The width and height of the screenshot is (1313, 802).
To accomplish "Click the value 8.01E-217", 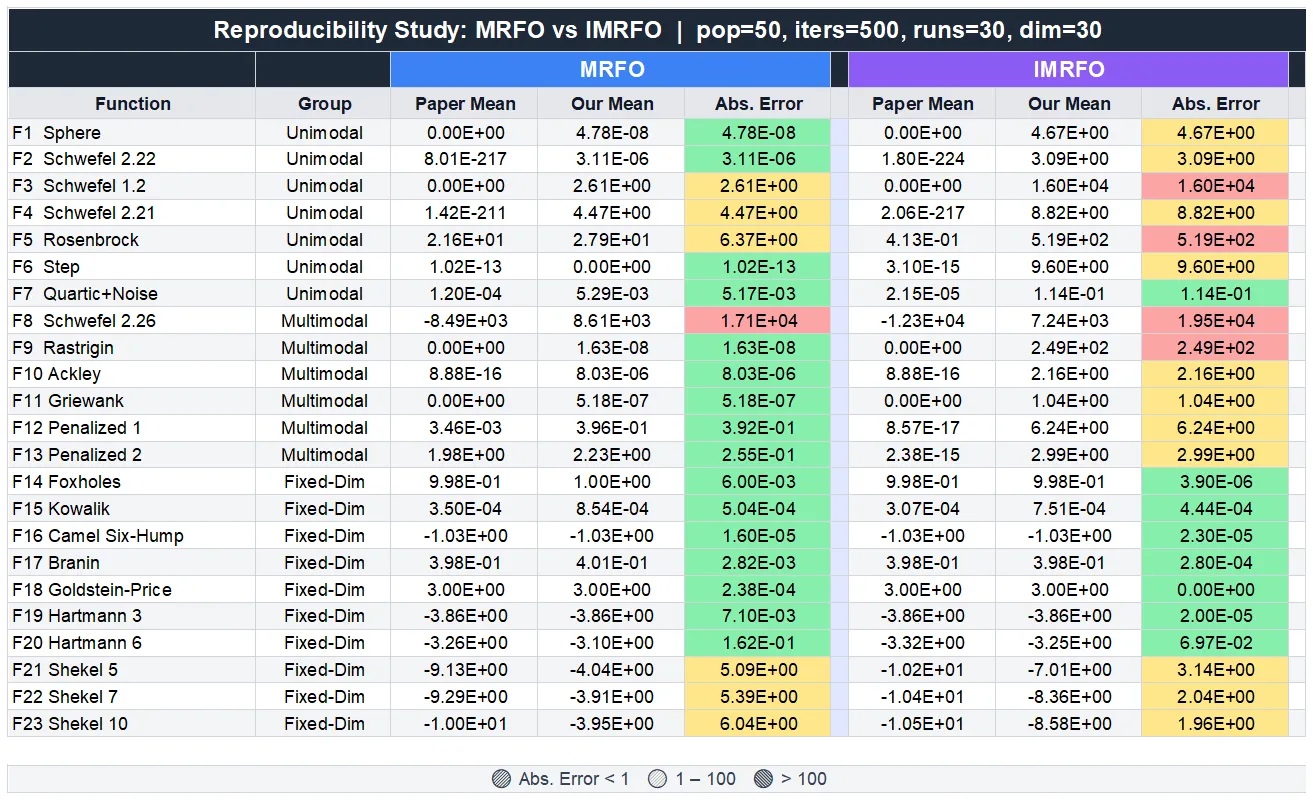I will (x=465, y=159).
